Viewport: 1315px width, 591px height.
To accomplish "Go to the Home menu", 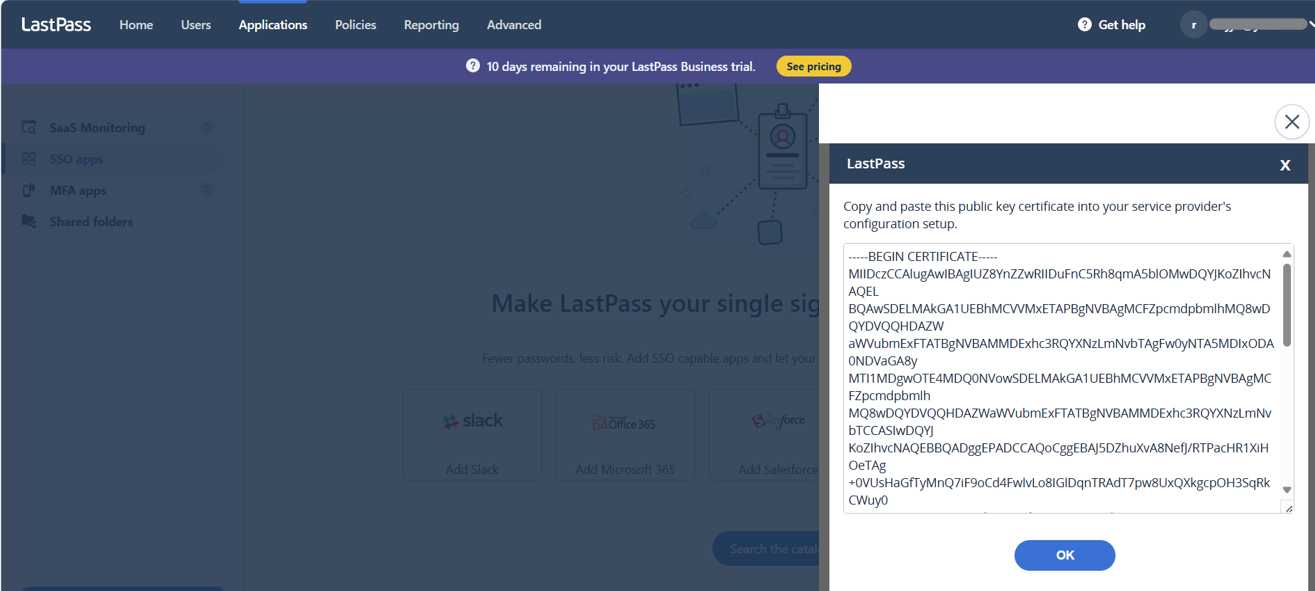I will click(x=136, y=25).
